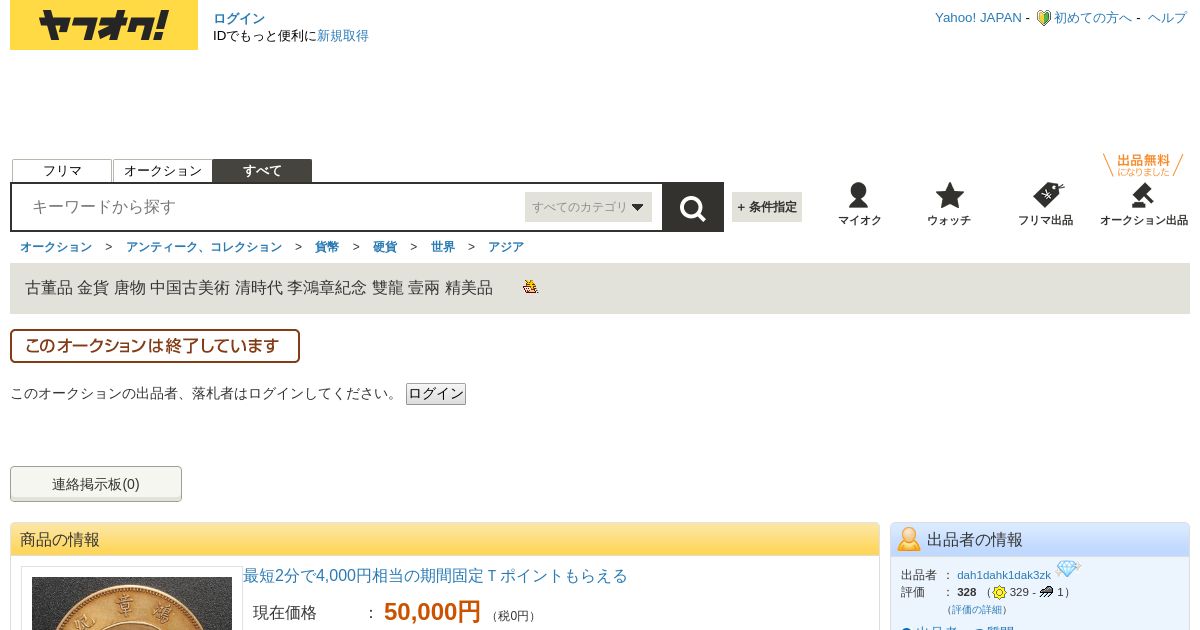Click the 50,000円 current price text
The height and width of the screenshot is (630, 1200).
tap(432, 612)
